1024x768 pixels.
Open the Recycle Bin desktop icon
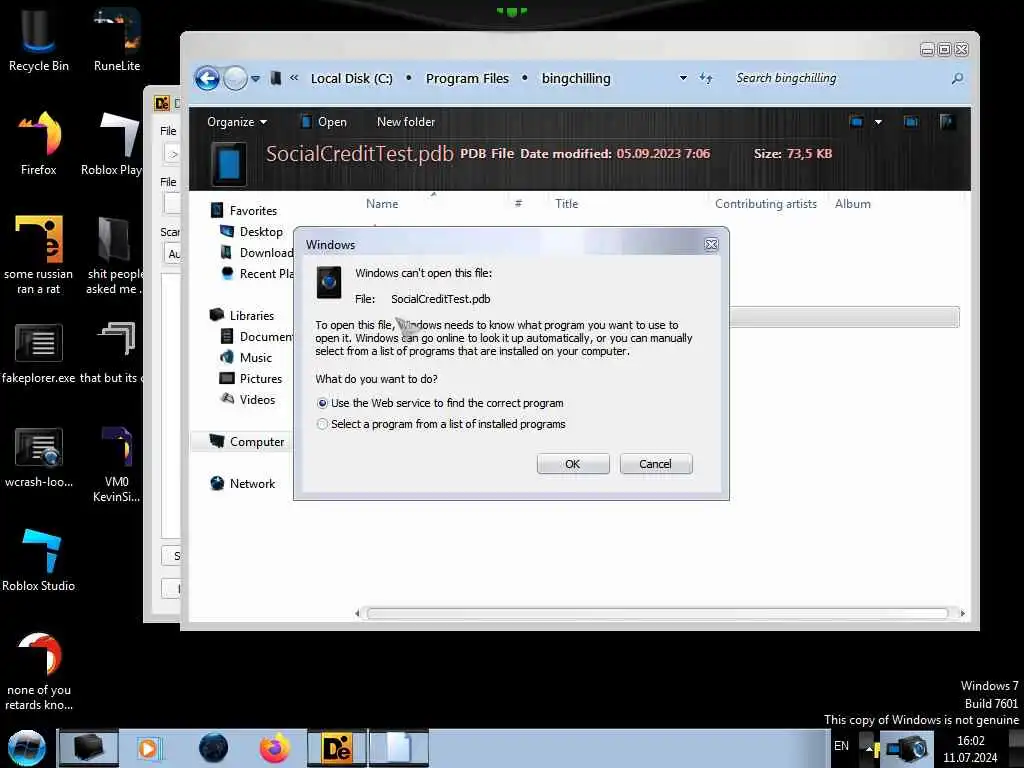pyautogui.click(x=38, y=38)
